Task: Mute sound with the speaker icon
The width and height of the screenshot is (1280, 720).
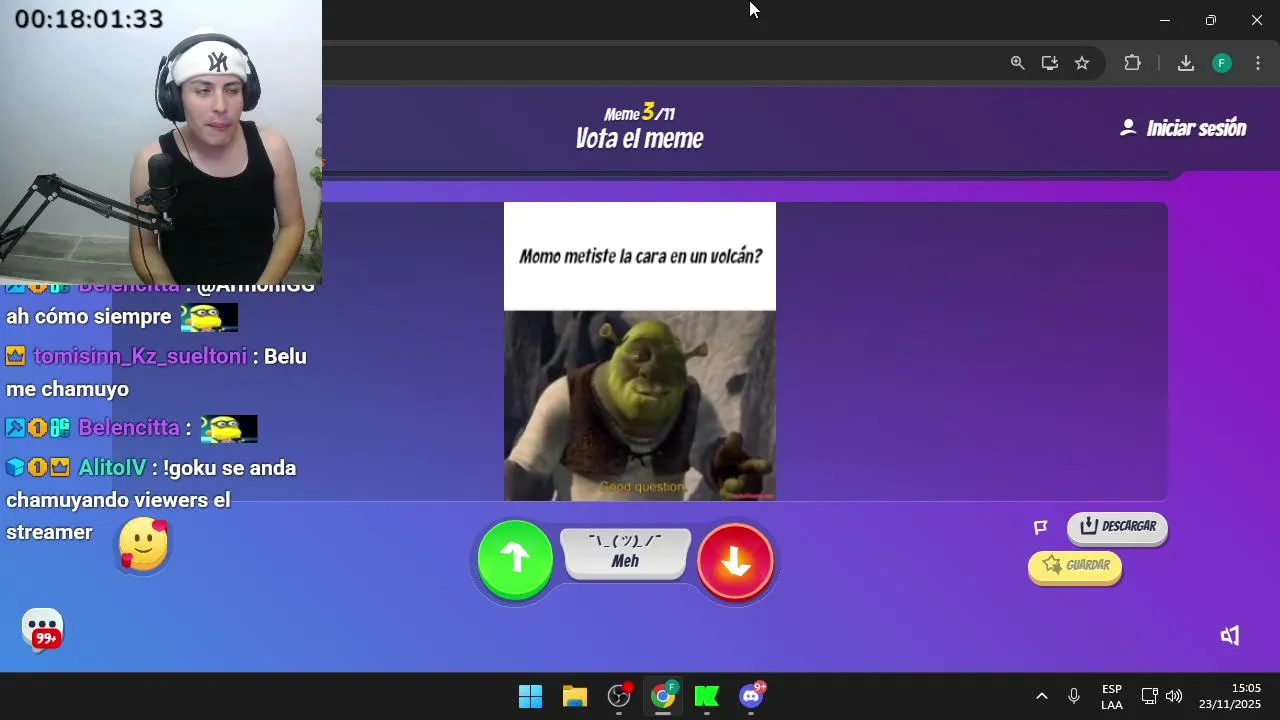Action: click(1230, 636)
